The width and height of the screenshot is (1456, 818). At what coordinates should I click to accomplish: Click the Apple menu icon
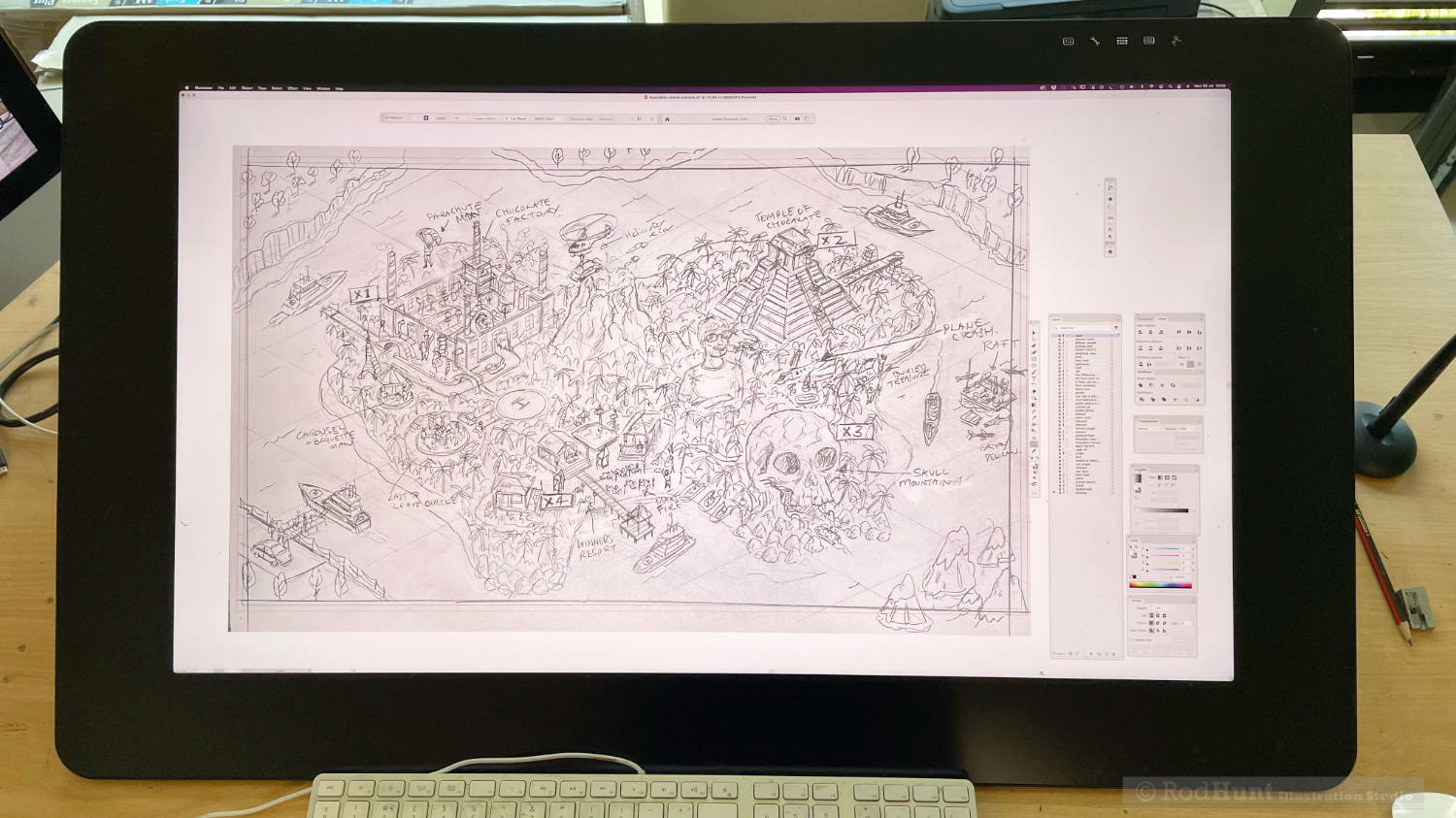[x=187, y=88]
